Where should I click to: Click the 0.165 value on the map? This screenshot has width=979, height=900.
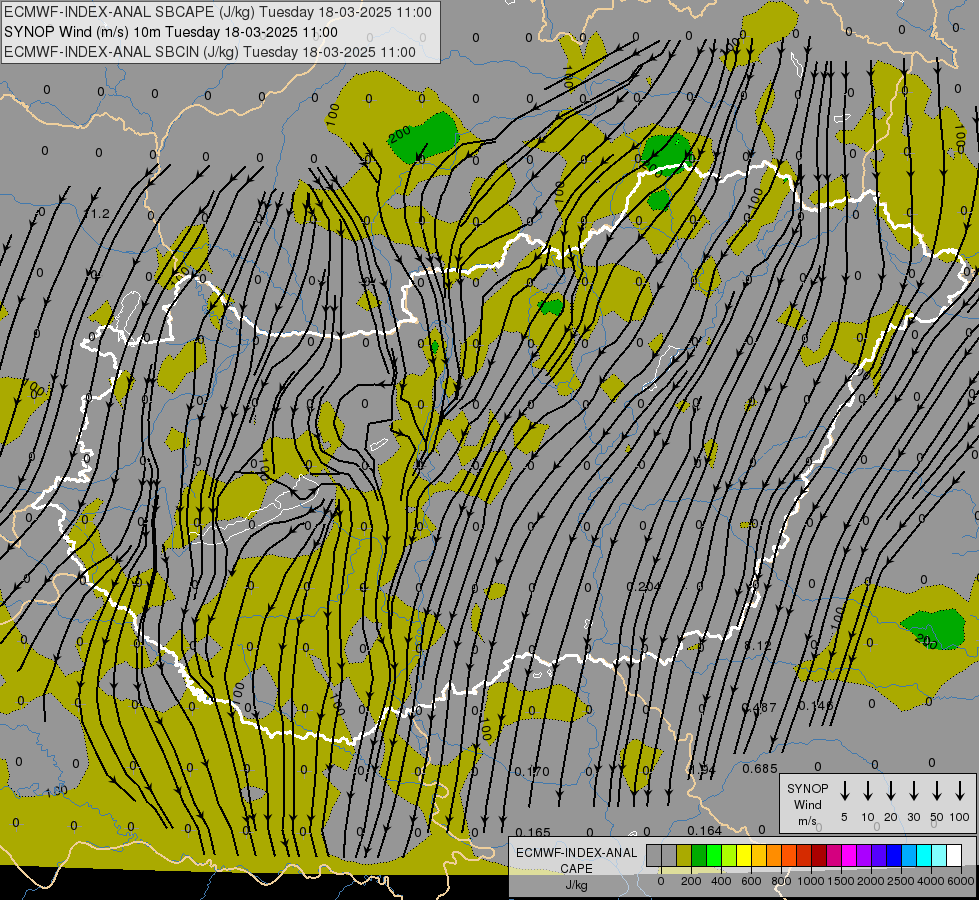(533, 833)
